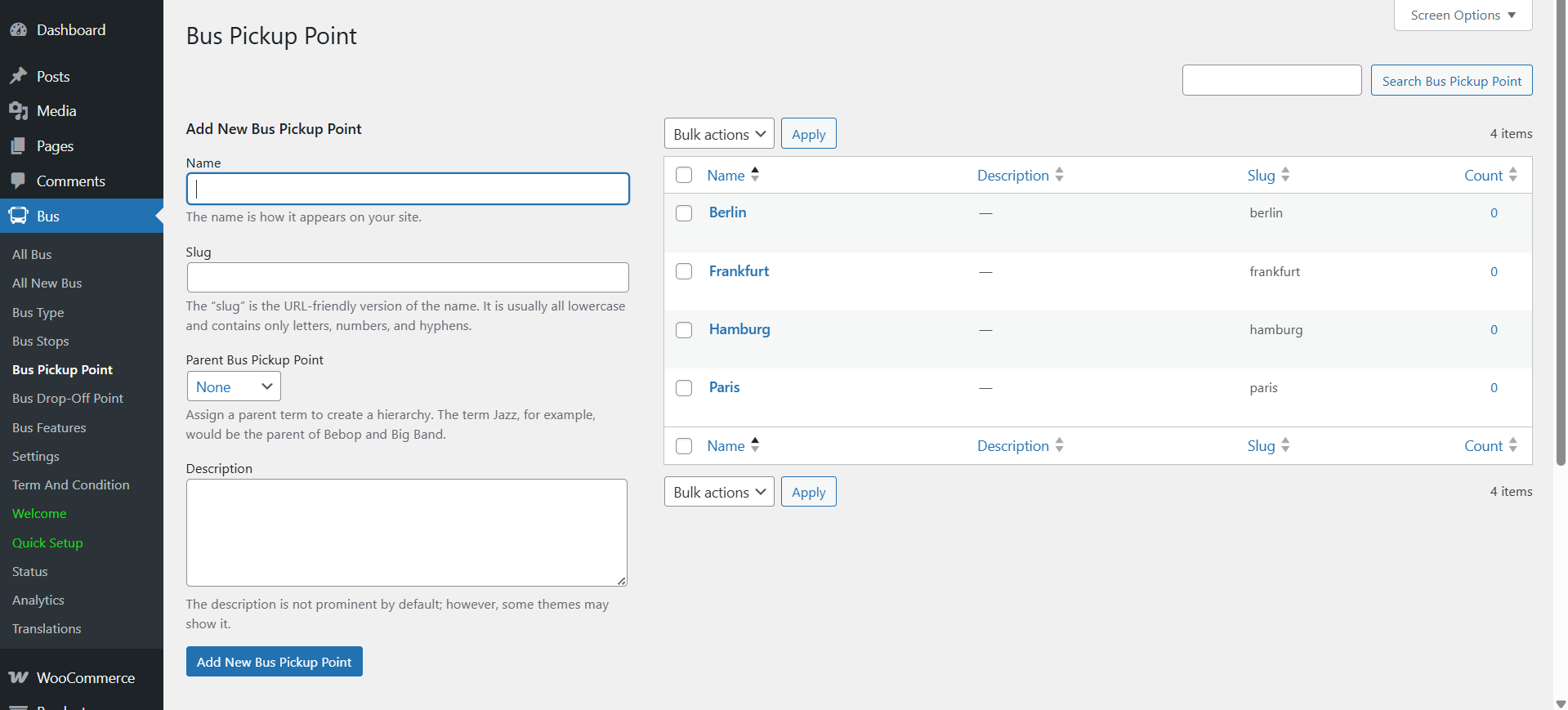Click the Add New Bus Pickup Point button

coord(274,662)
